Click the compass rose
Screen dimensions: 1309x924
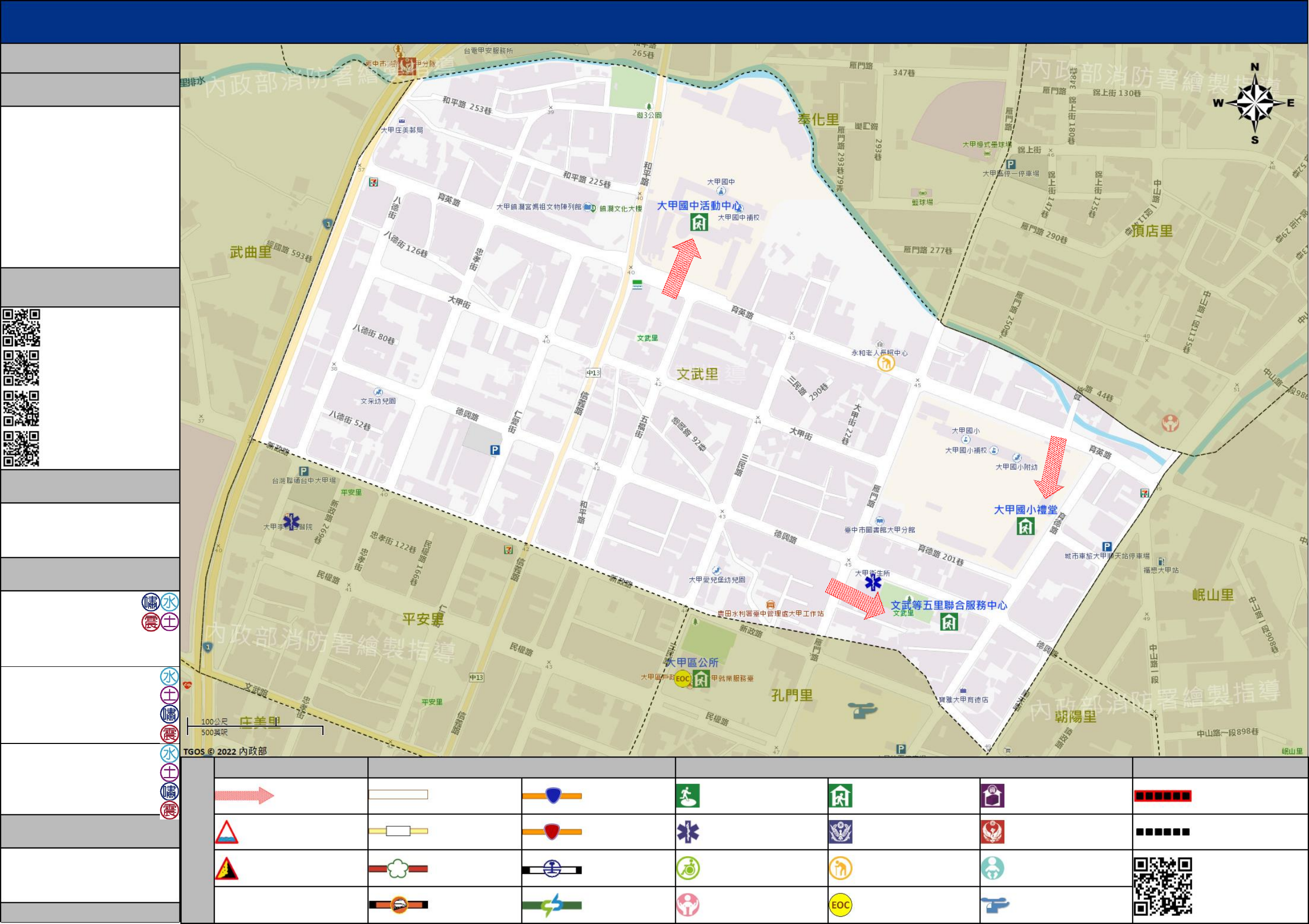(1255, 103)
